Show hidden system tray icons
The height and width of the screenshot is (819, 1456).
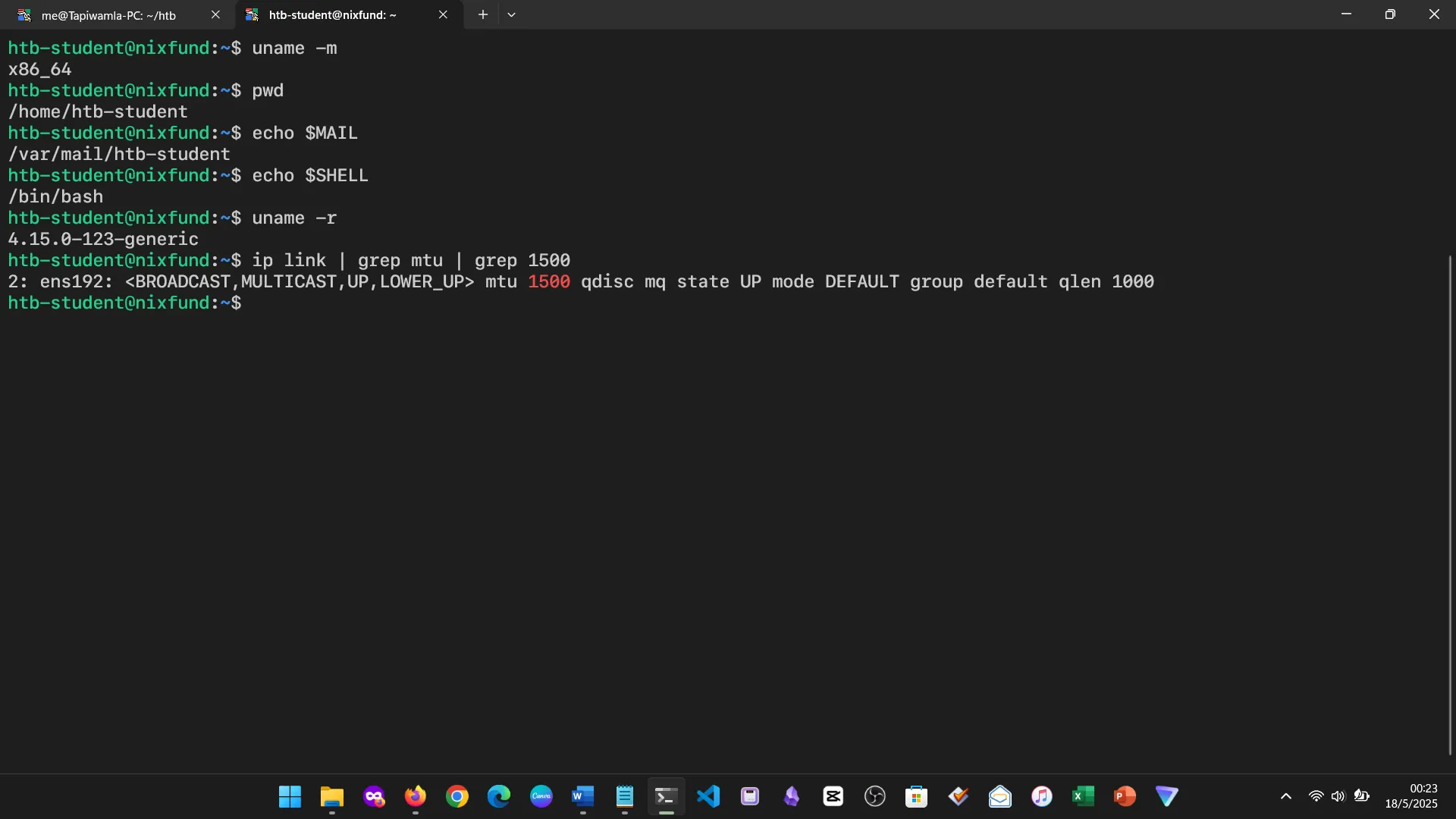1286,796
